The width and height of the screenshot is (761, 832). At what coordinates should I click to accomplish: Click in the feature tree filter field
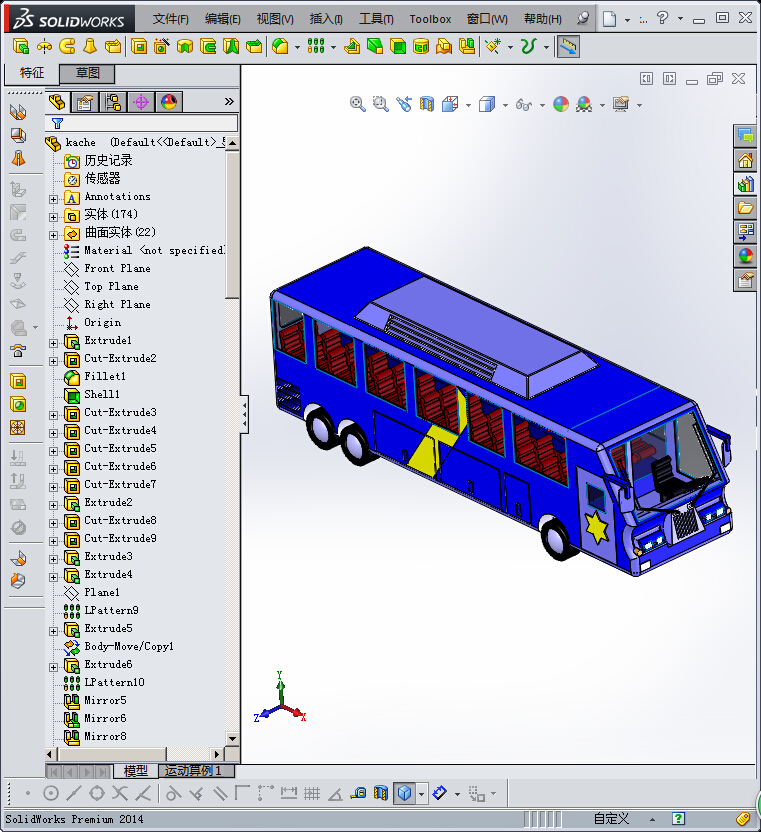pyautogui.click(x=142, y=124)
